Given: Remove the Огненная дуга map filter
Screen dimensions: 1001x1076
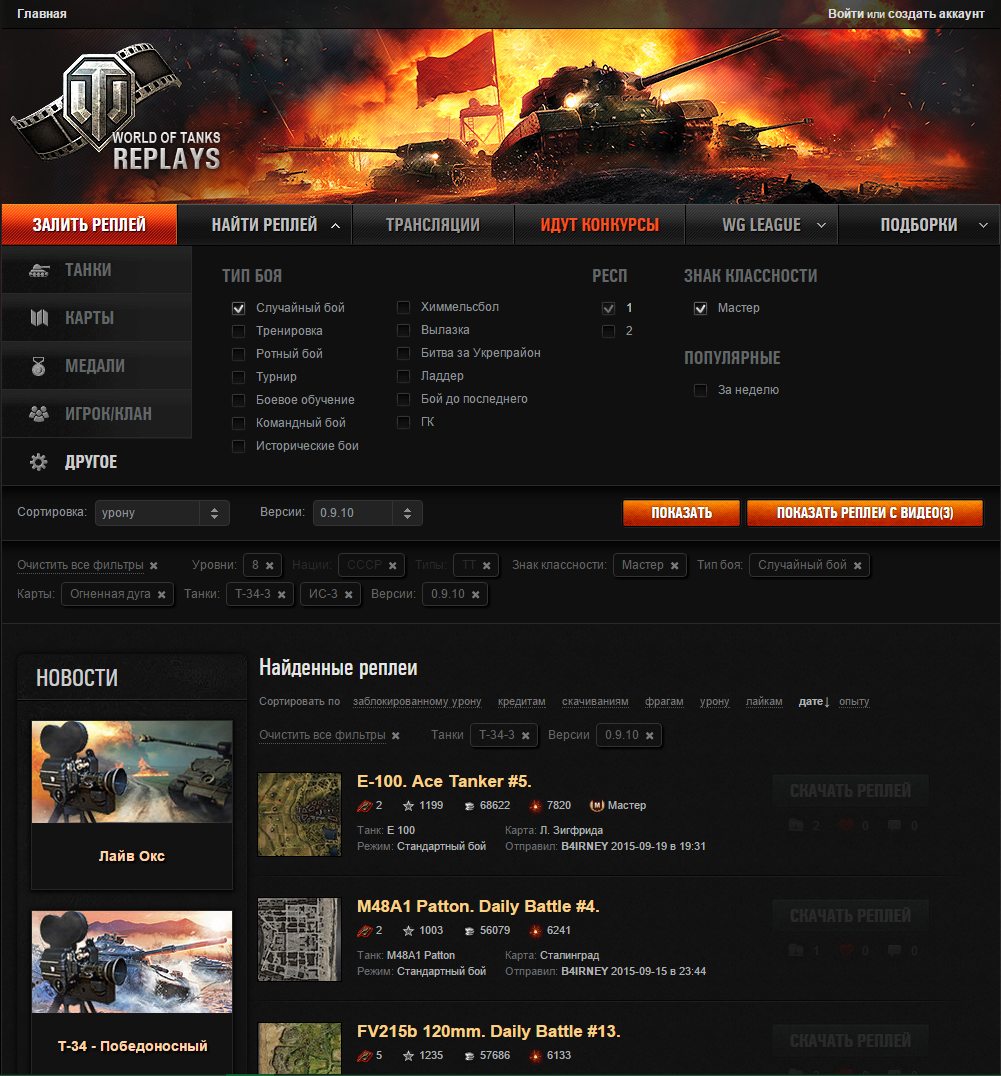Looking at the screenshot, I should click(161, 594).
